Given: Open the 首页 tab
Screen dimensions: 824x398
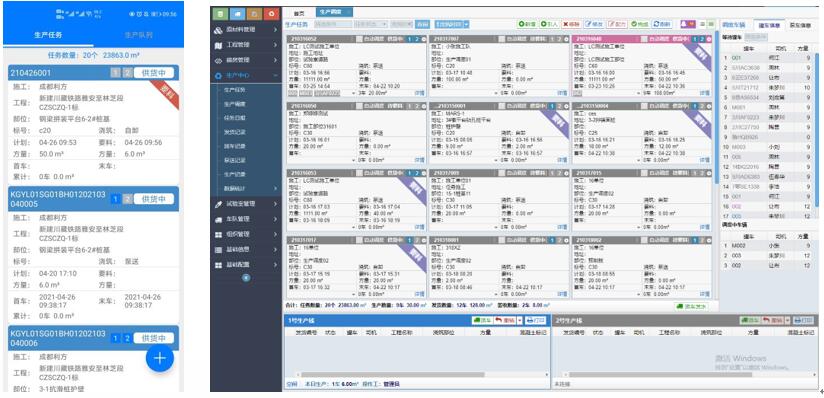Looking at the screenshot, I should pos(299,13).
